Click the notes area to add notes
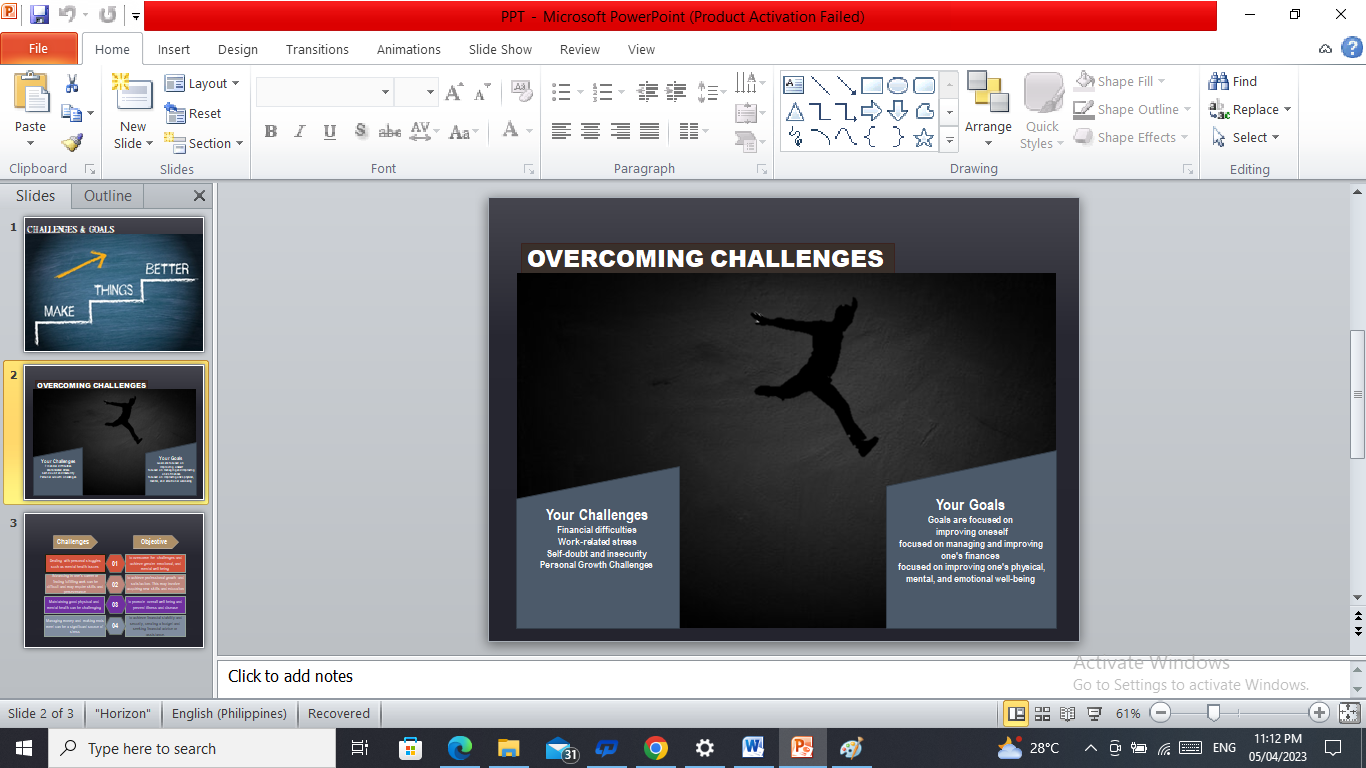This screenshot has height=768, width=1366. [x=782, y=677]
